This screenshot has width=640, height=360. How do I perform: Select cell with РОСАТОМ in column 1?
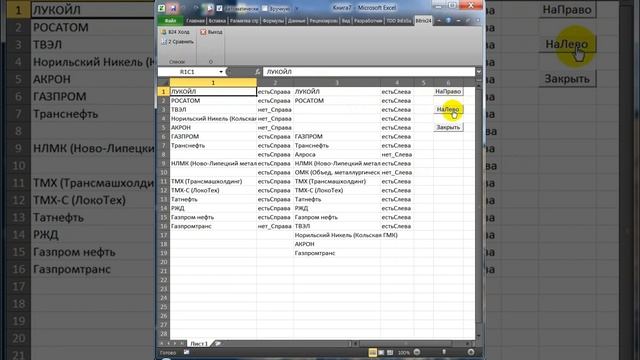[213, 100]
